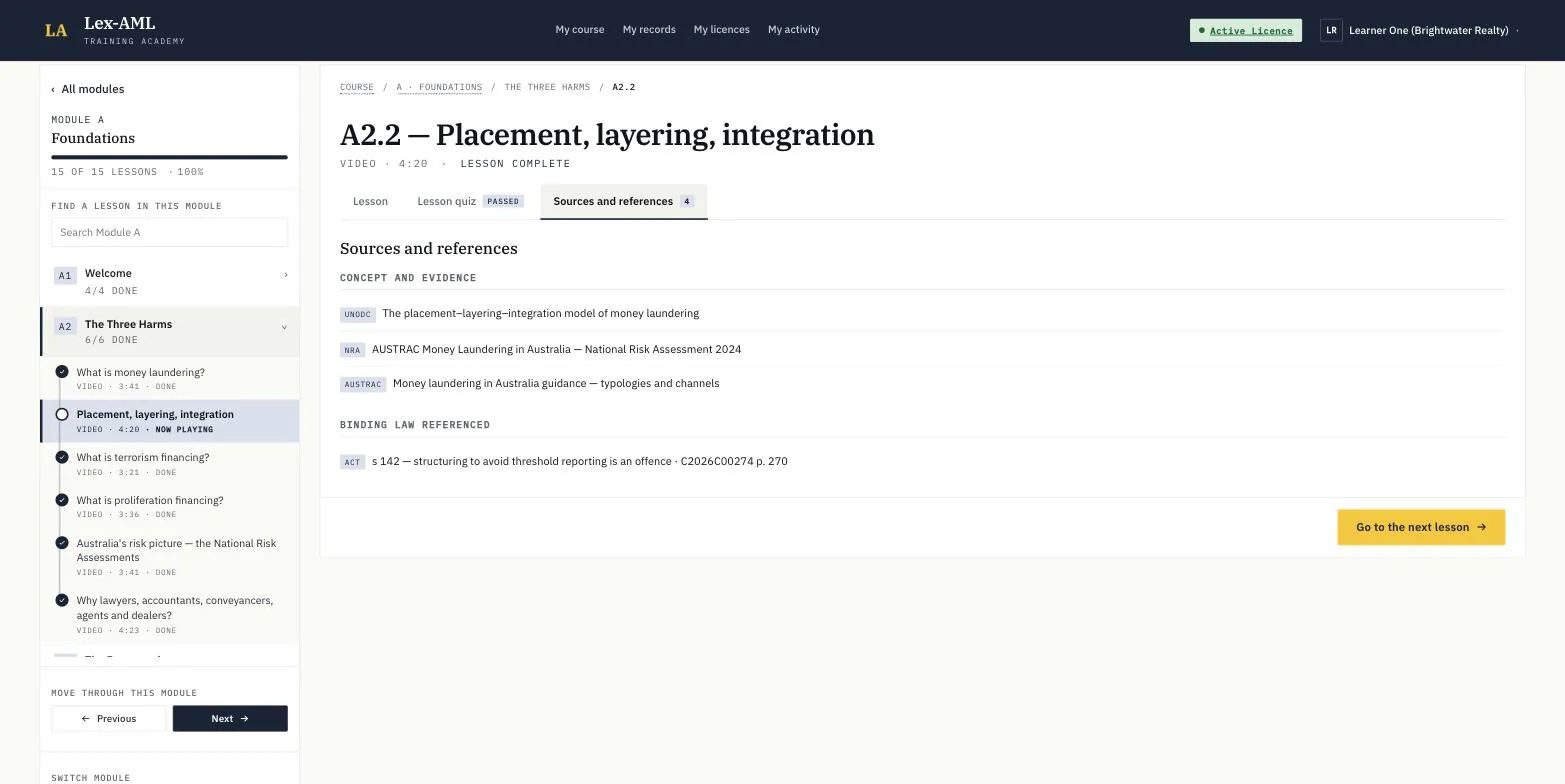The width and height of the screenshot is (1565, 784).
Task: Open My activity in top navigation
Action: pos(794,30)
